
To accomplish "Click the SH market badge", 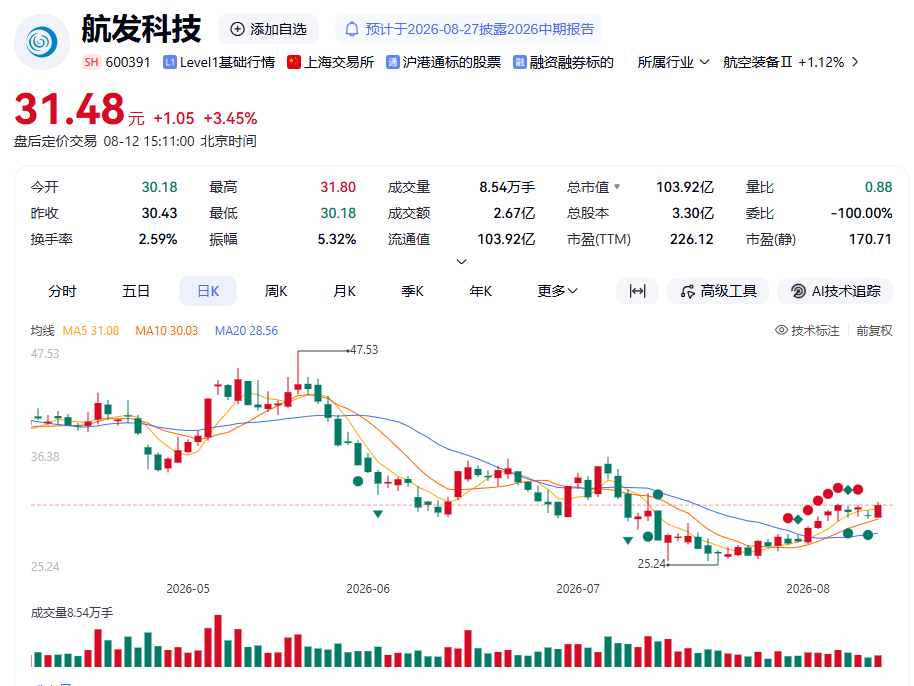I will [91, 62].
